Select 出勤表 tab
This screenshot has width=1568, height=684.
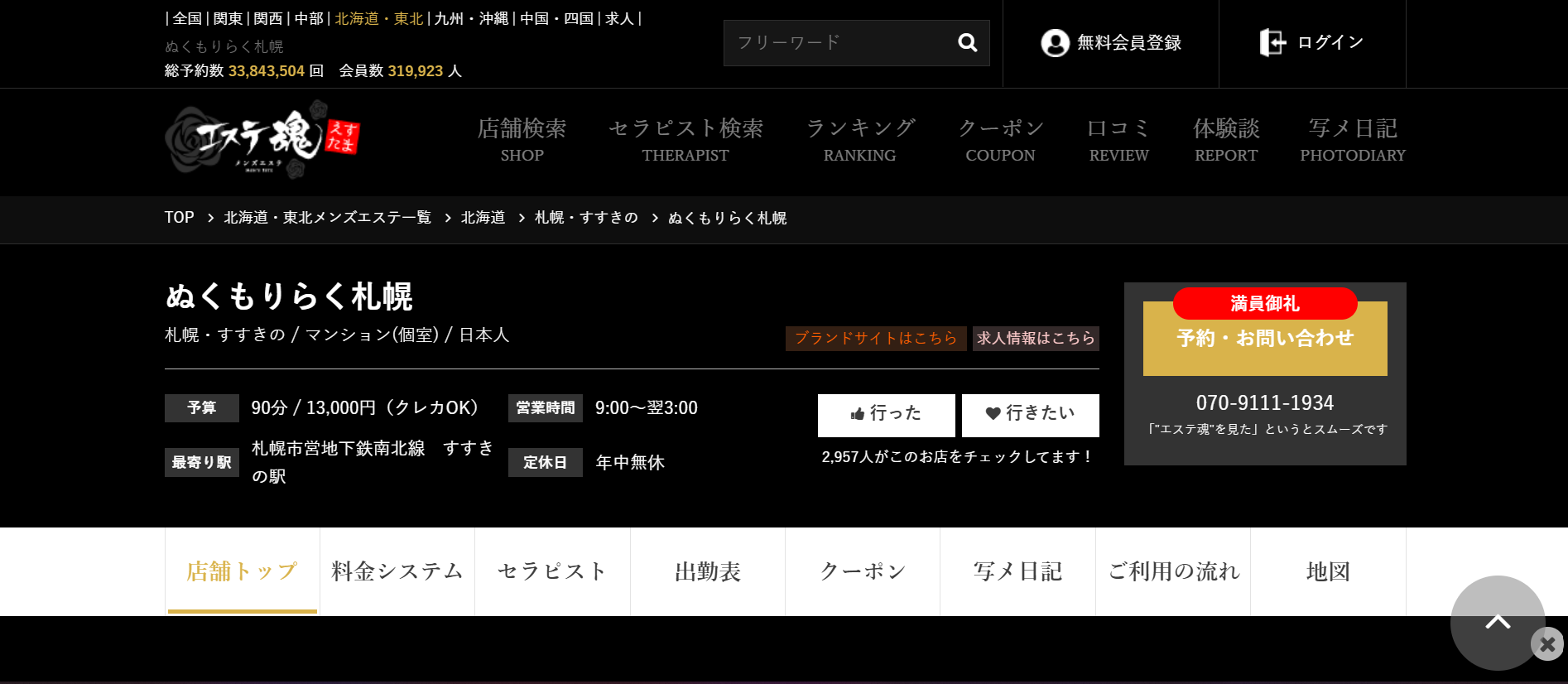click(x=708, y=571)
